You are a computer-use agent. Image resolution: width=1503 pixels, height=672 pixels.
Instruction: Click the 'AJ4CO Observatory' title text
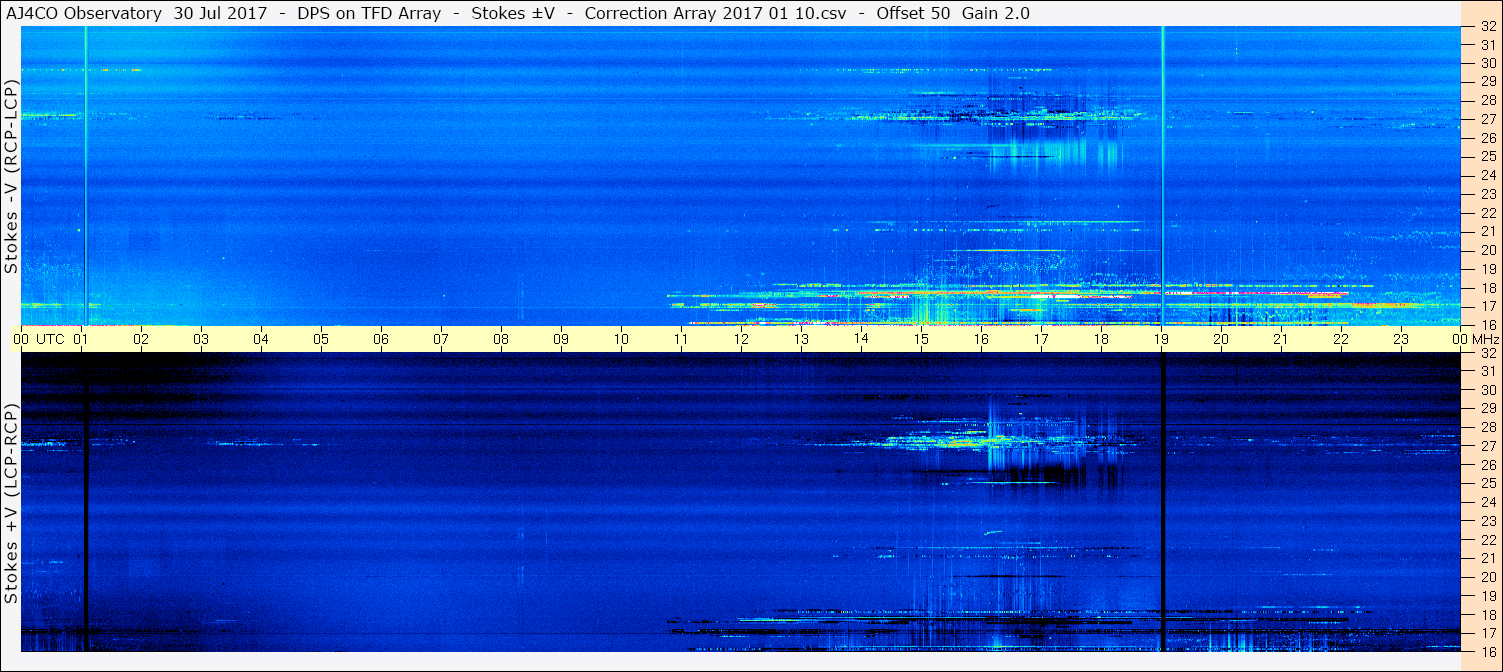click(x=85, y=13)
